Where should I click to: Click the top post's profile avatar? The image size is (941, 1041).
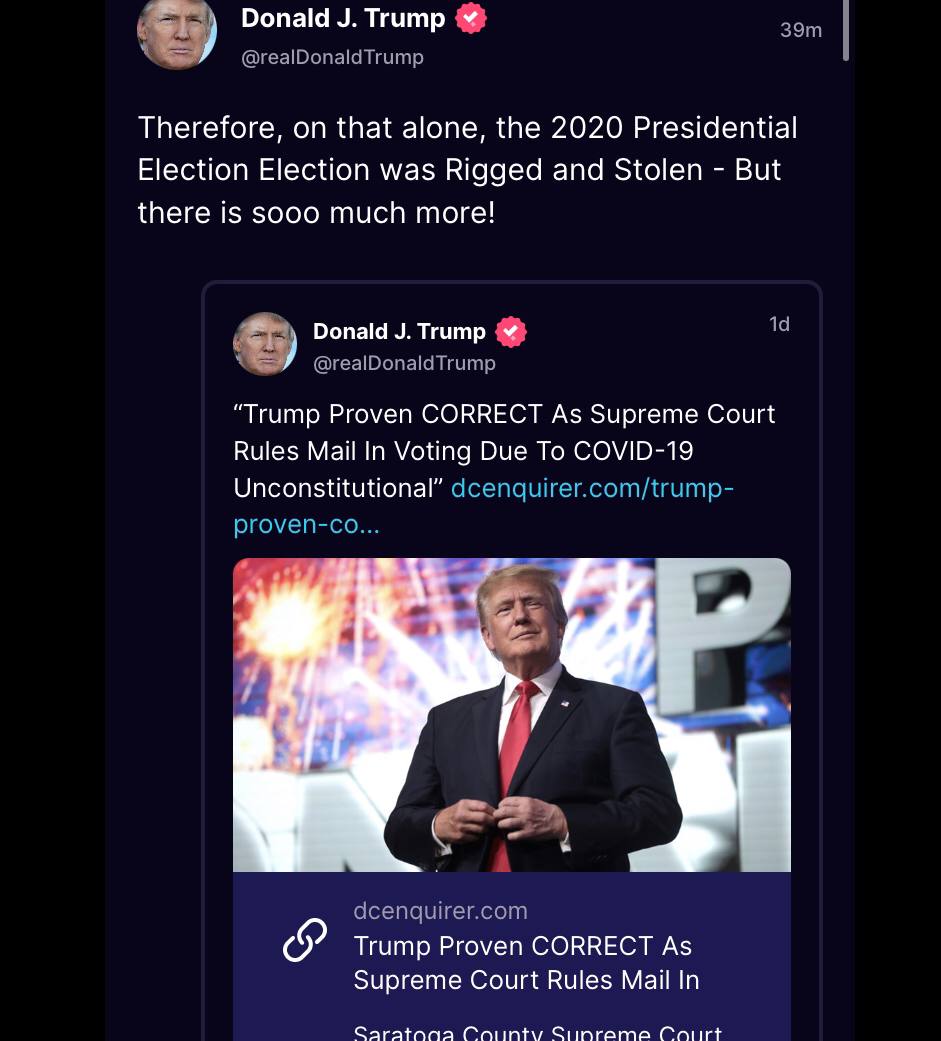tap(177, 32)
